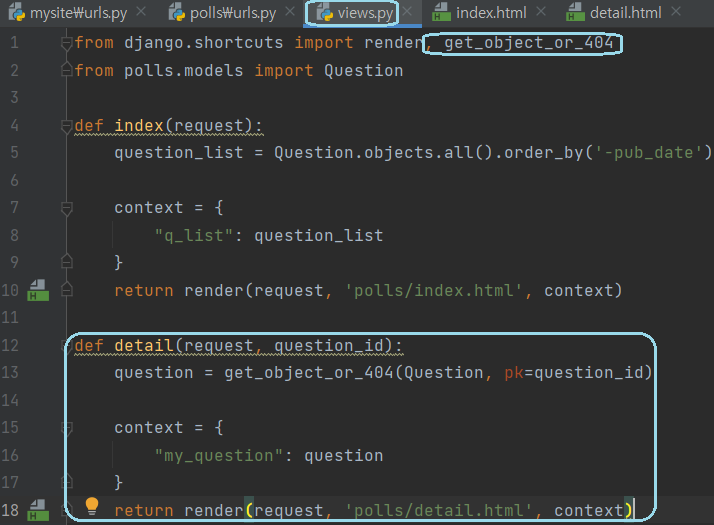Click the Python file icon on polls\urls.py tab

pyautogui.click(x=177, y=12)
